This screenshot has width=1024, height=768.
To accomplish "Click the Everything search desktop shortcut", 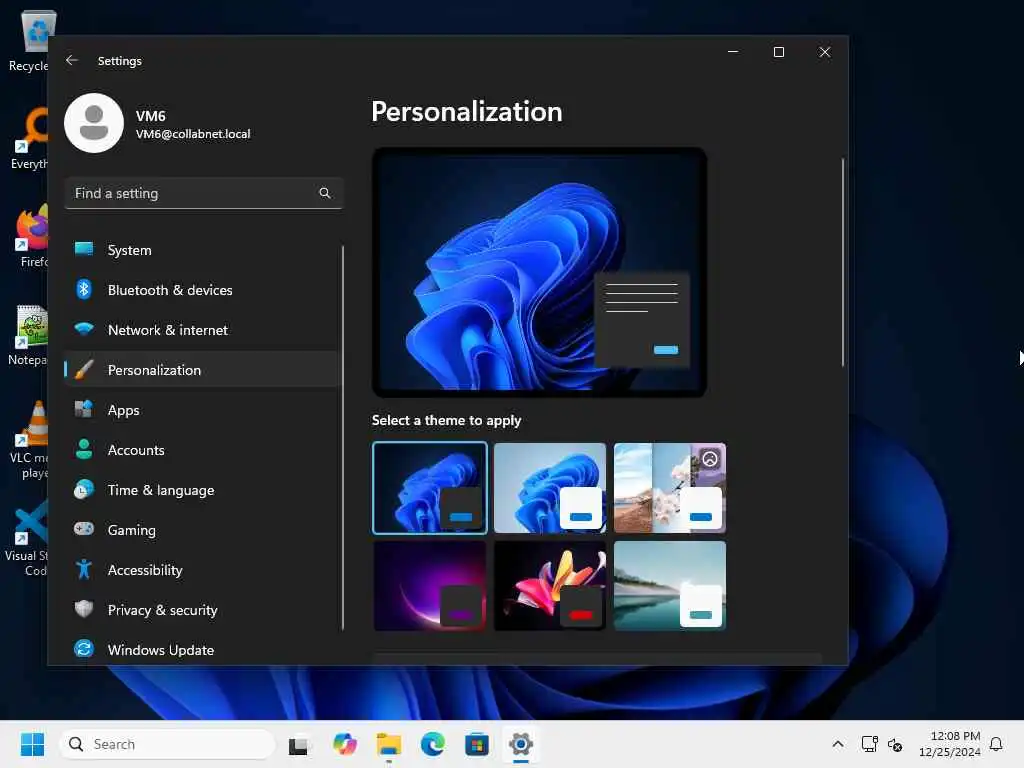I will [30, 138].
